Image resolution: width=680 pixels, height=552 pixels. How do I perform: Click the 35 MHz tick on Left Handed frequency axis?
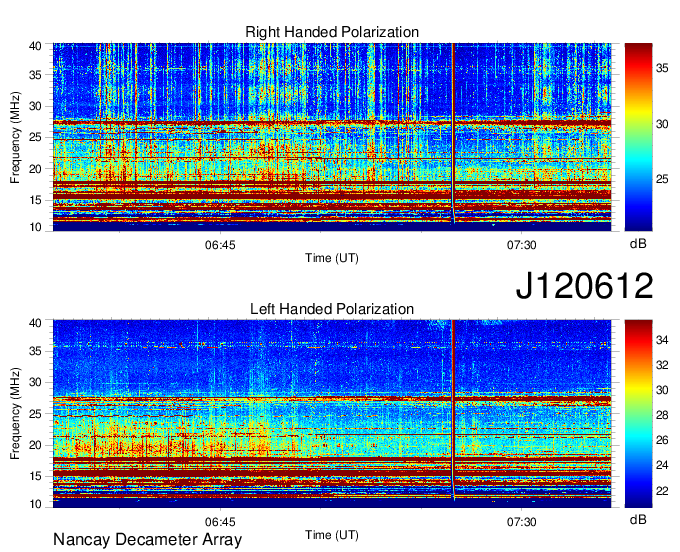36,351
